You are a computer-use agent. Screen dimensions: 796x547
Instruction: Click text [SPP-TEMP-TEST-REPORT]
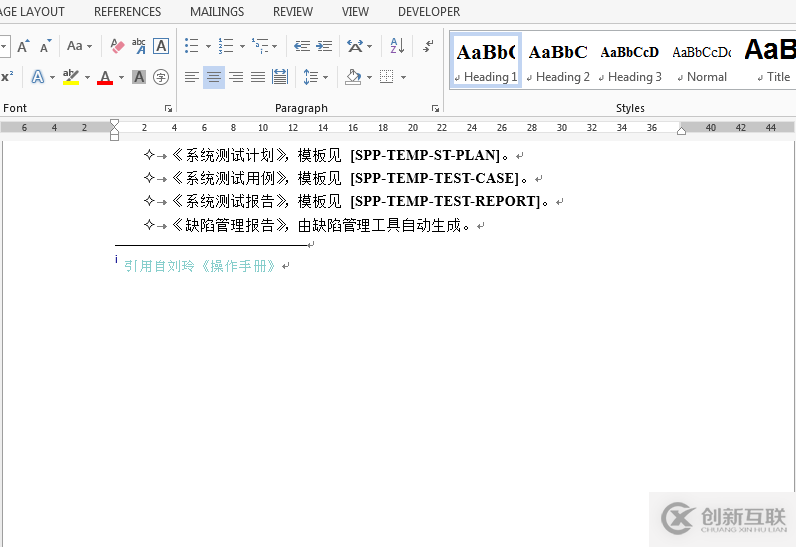click(445, 201)
